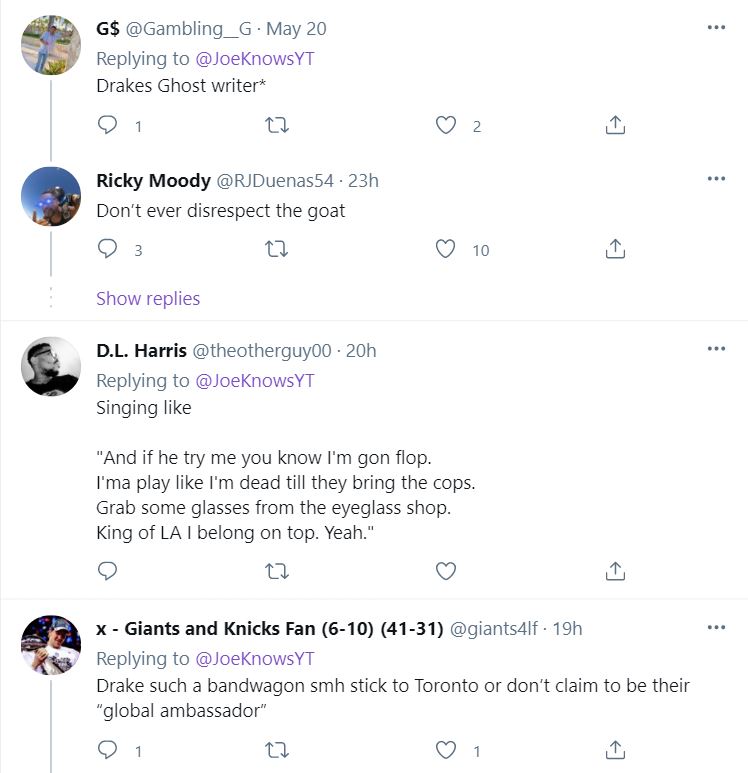Like the Drakes Ghost writer tweet
Screen dimensions: 748x773
tap(446, 126)
